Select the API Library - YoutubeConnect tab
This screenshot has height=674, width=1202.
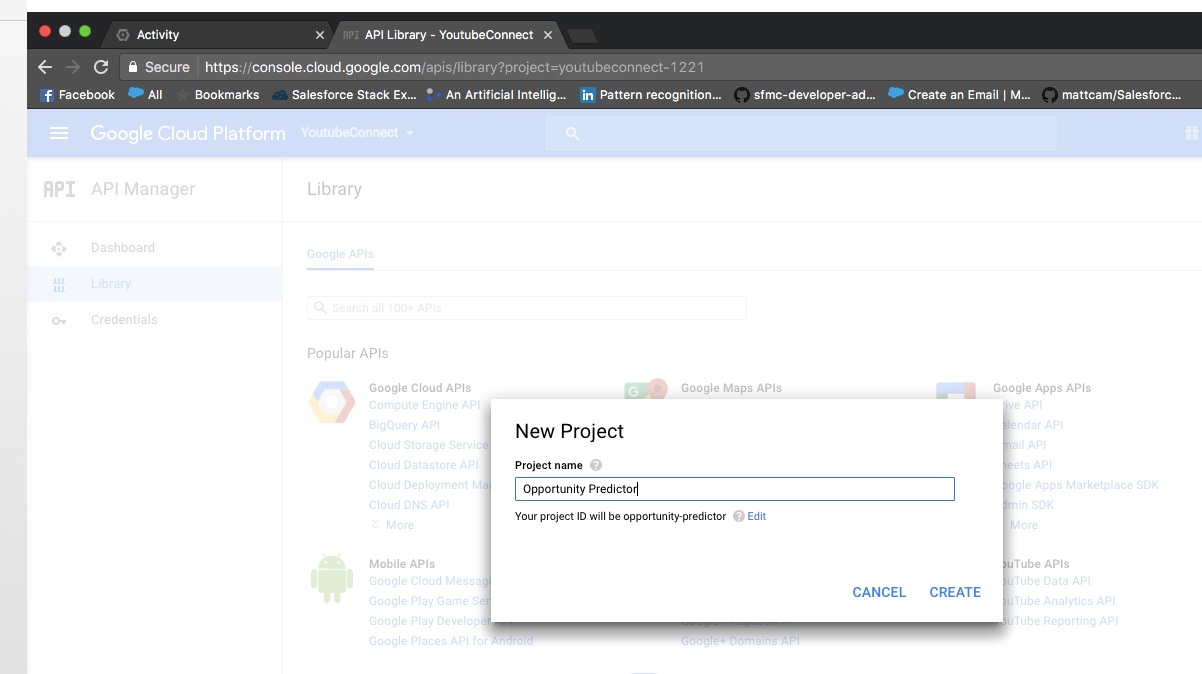coord(447,35)
